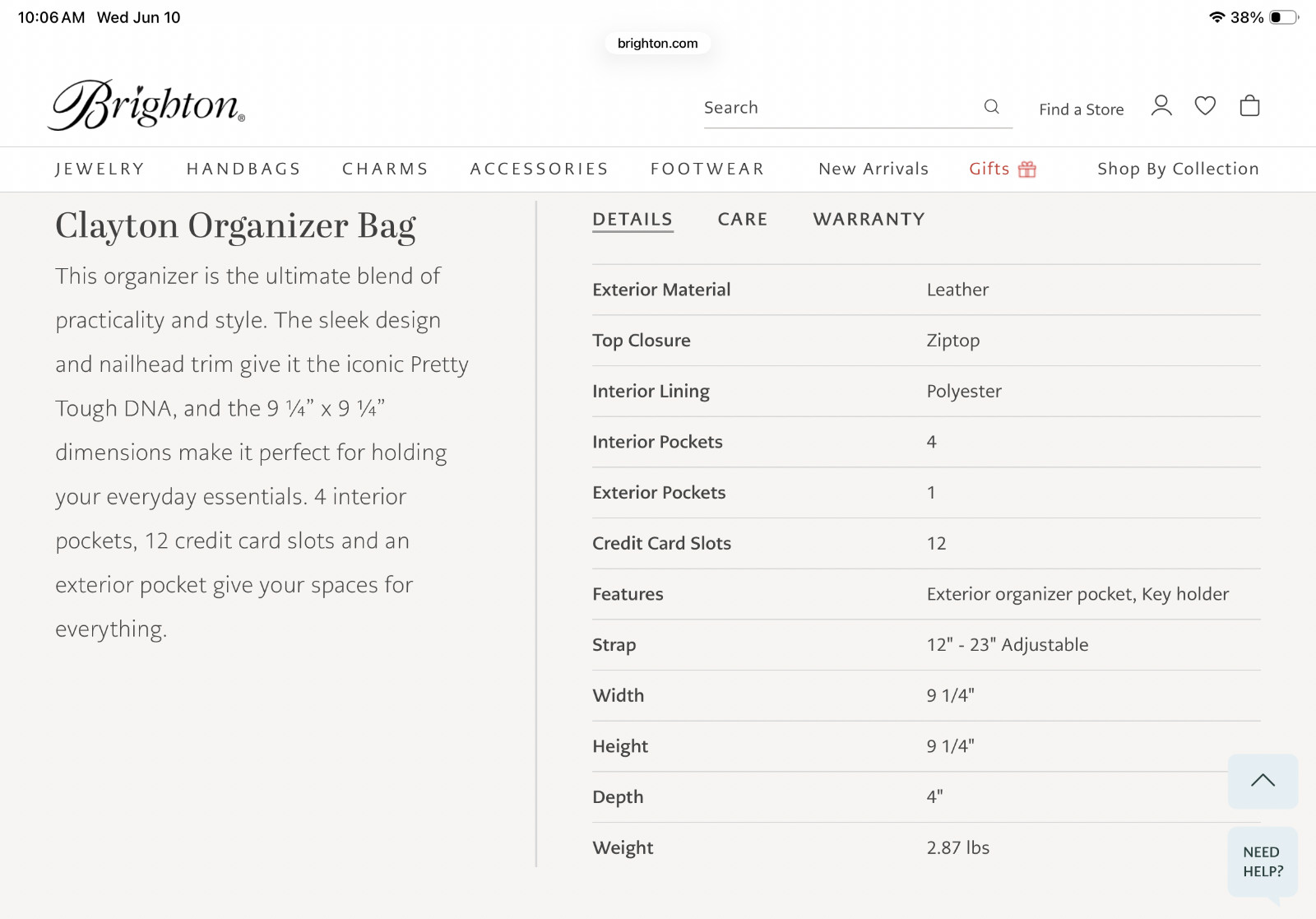Viewport: 1316px width, 919px height.
Task: Open the wishlist heart icon
Action: pos(1205,106)
